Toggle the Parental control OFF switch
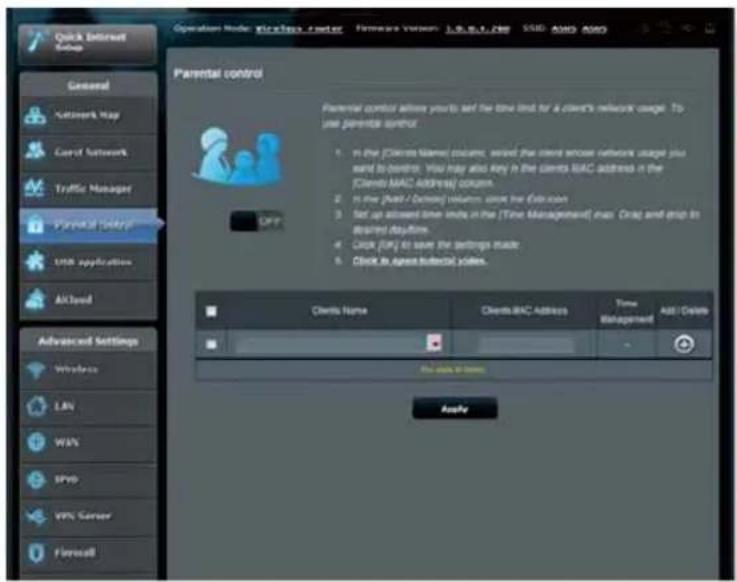This screenshot has height=582, width=737. point(257,221)
